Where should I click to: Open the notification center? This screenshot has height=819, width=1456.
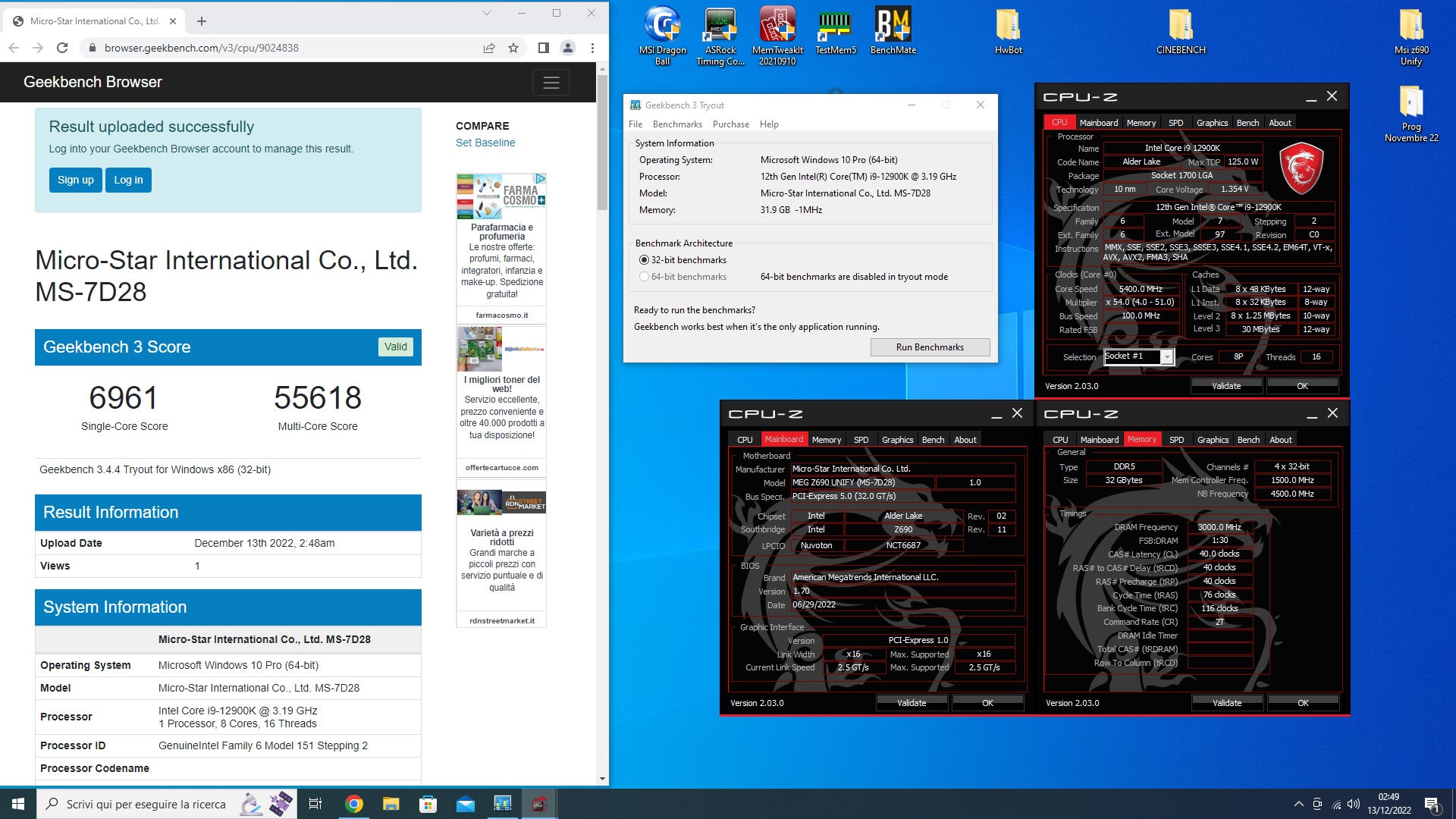click(x=1432, y=804)
